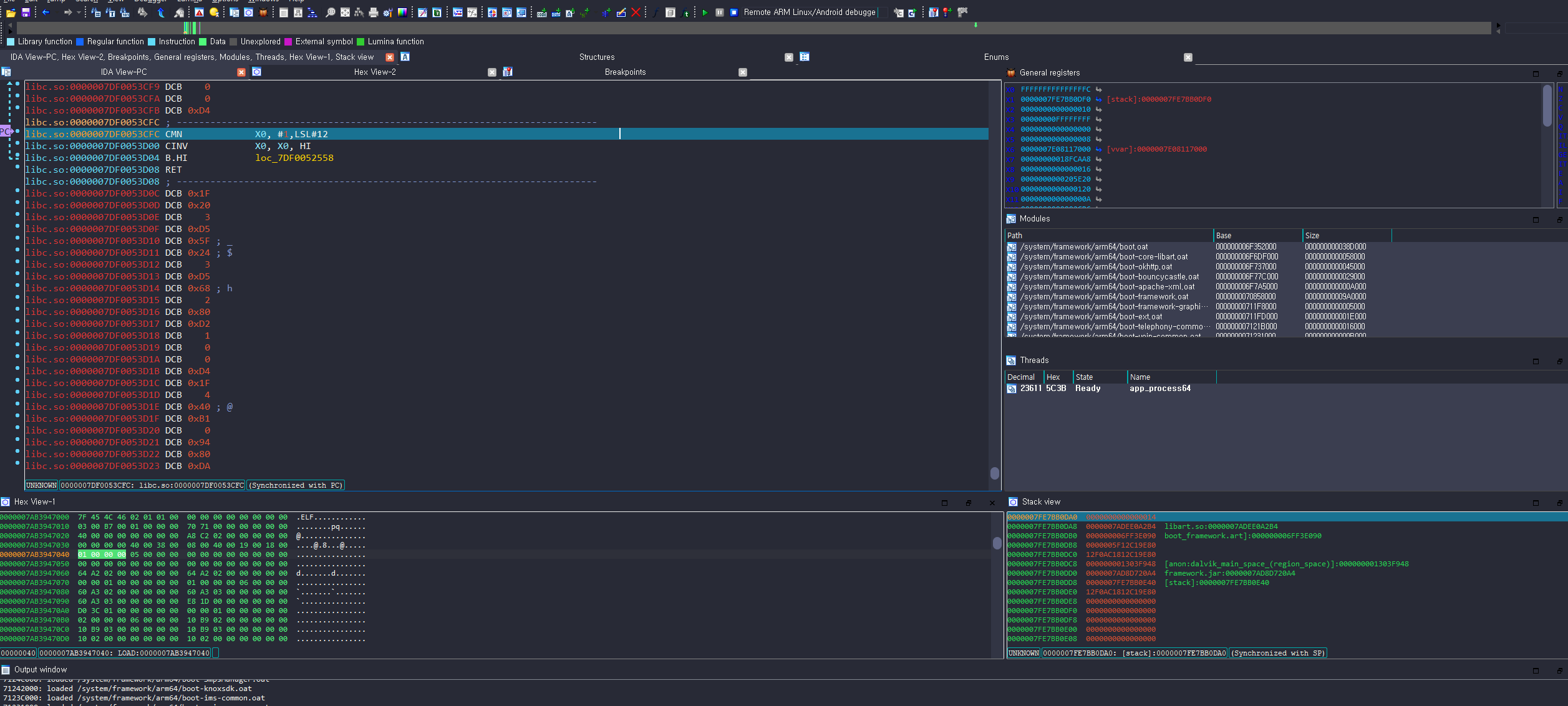Sort threads by Decimal column header
Image resolution: width=1568 pixels, height=706 pixels.
[1024, 377]
